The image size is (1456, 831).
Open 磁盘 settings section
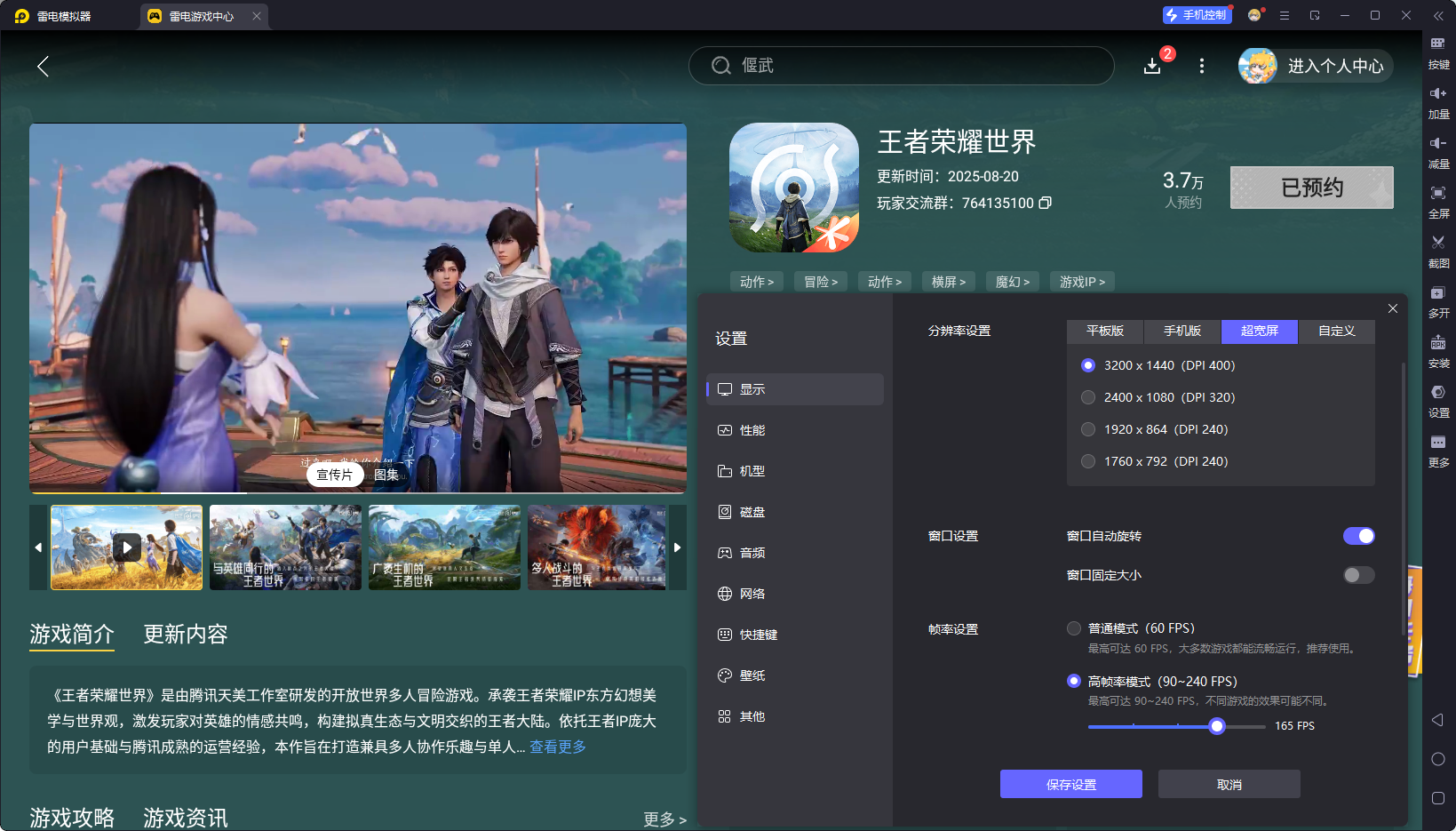pyautogui.click(x=795, y=512)
